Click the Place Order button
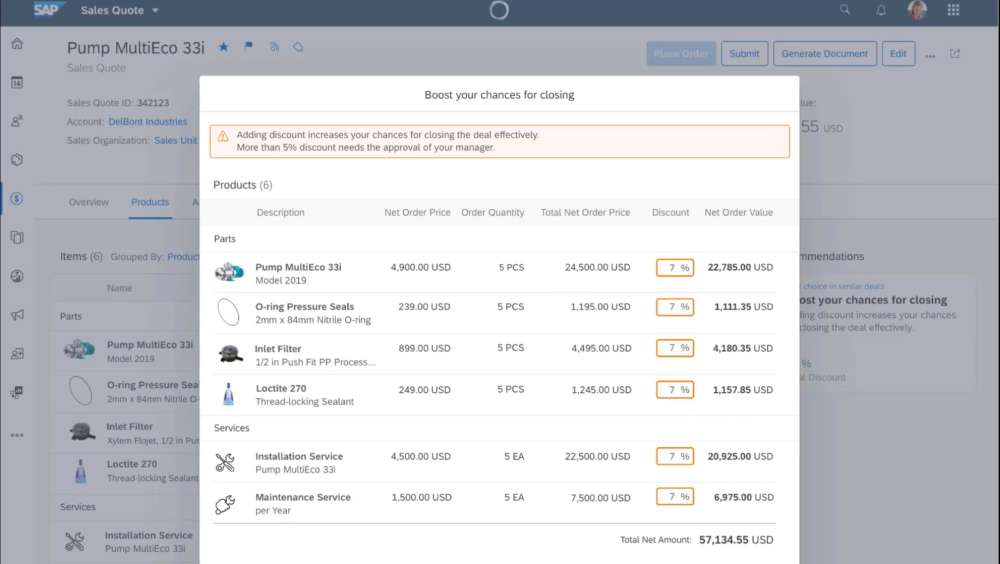 point(681,54)
